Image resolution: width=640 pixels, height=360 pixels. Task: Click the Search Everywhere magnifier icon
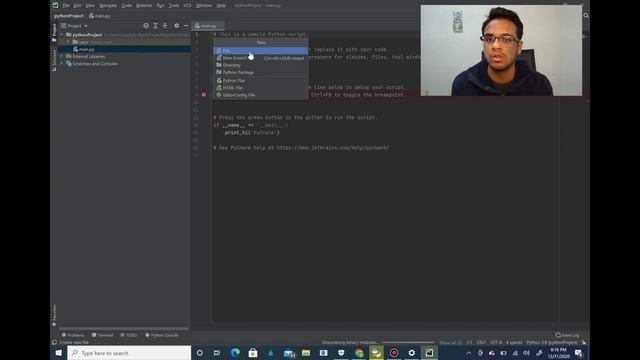pos(586,16)
